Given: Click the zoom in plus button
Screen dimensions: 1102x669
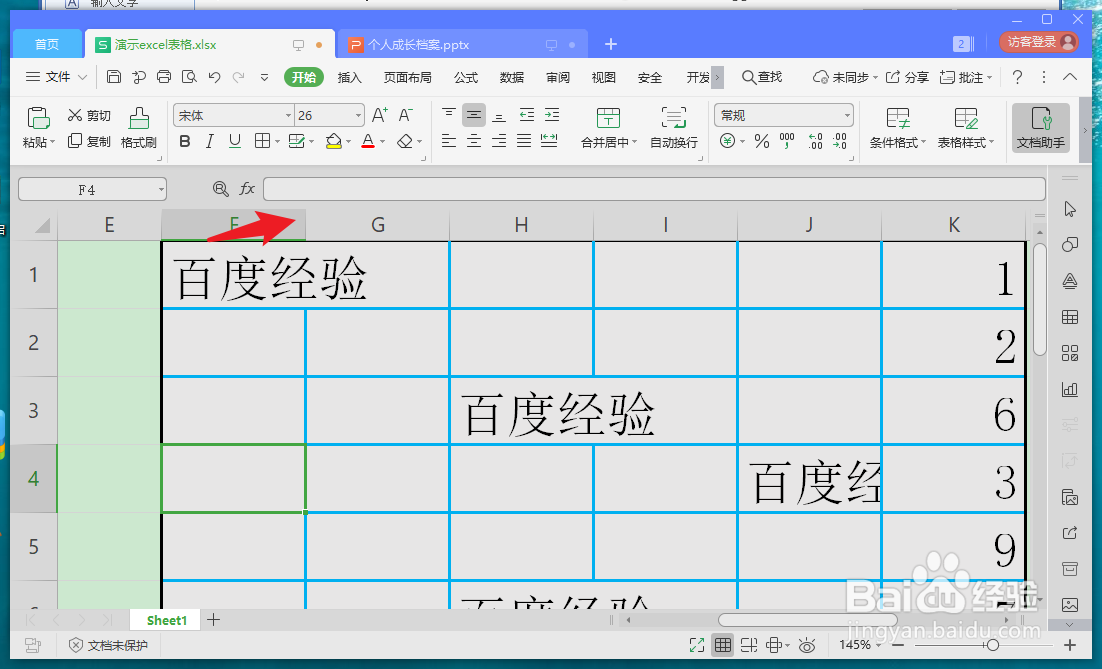Looking at the screenshot, I should (x=1070, y=644).
